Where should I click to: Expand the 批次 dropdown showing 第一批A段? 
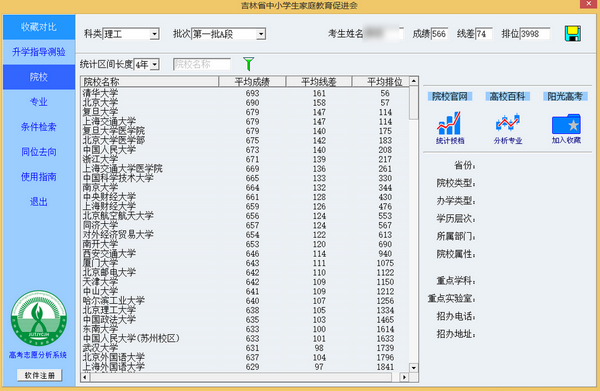tap(228, 34)
